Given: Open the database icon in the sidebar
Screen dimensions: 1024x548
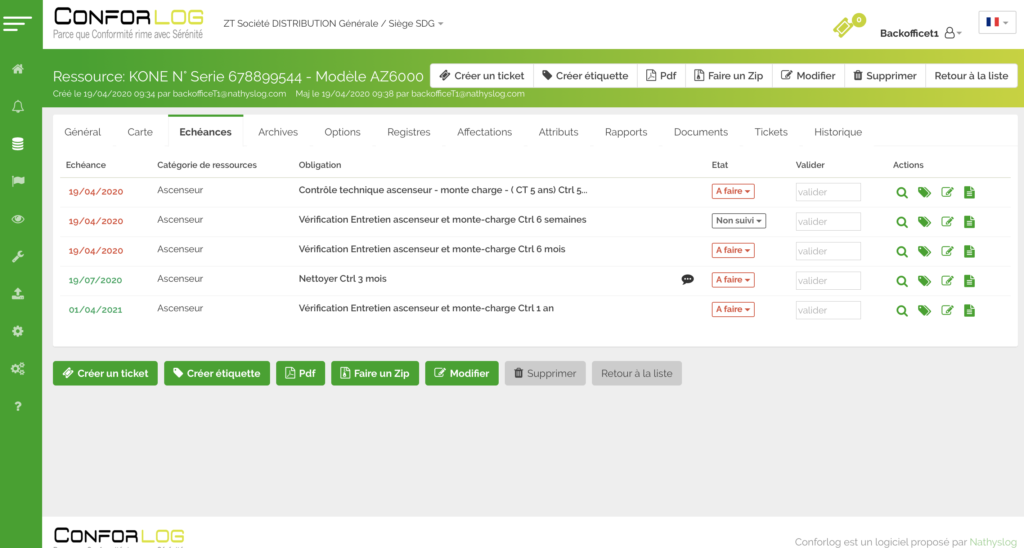Looking at the screenshot, I should [18, 144].
